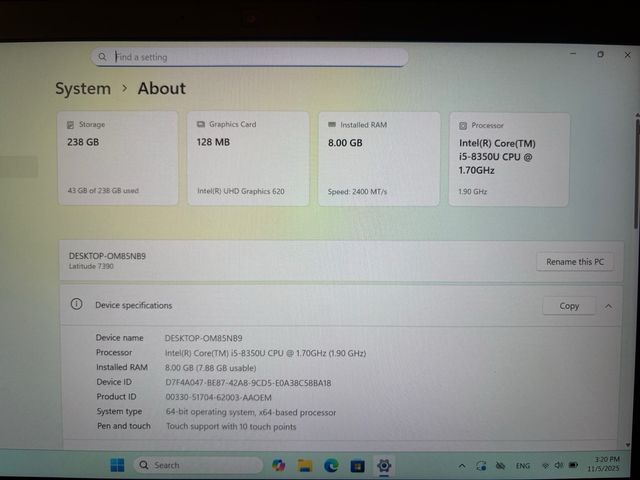
Task: Select the Device name value DESKTOP-OM85NB9
Action: coord(203,338)
